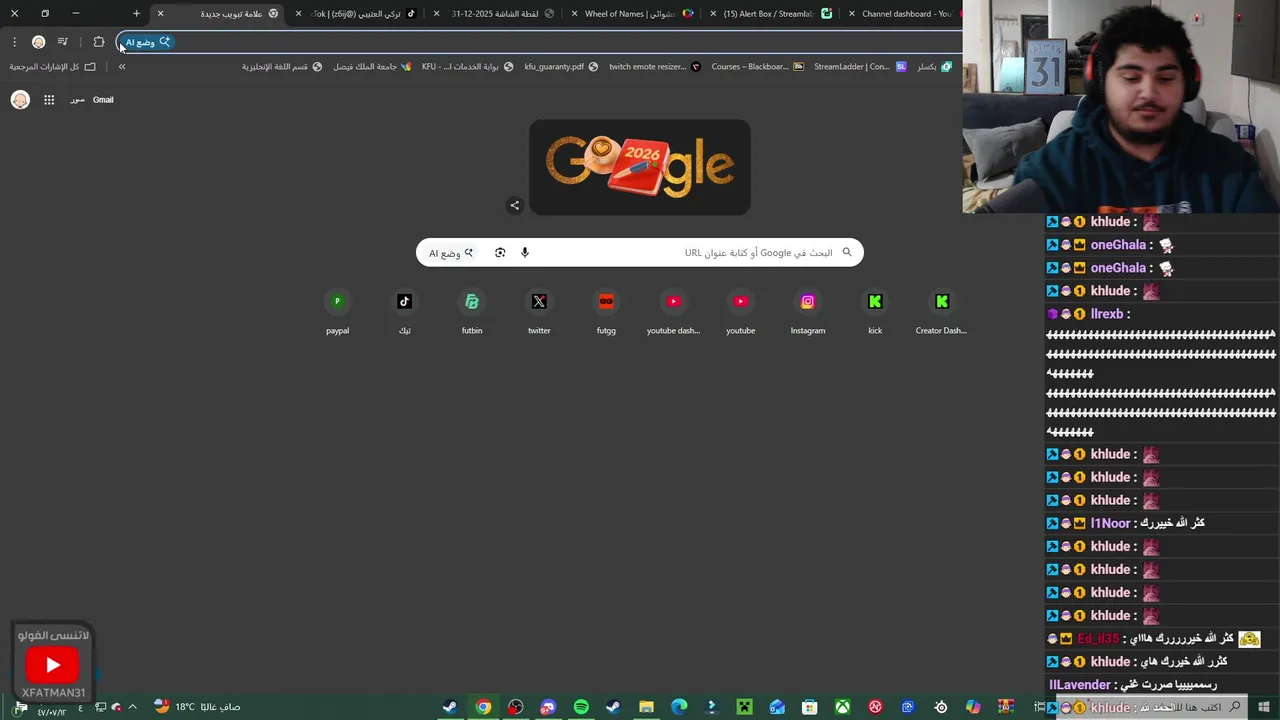The width and height of the screenshot is (1280, 720).
Task: Open the kick shortcut tile
Action: [x=875, y=311]
